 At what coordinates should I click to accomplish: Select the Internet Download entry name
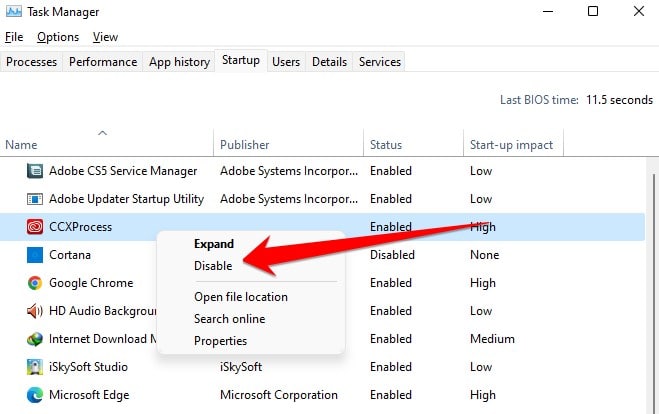pos(103,339)
